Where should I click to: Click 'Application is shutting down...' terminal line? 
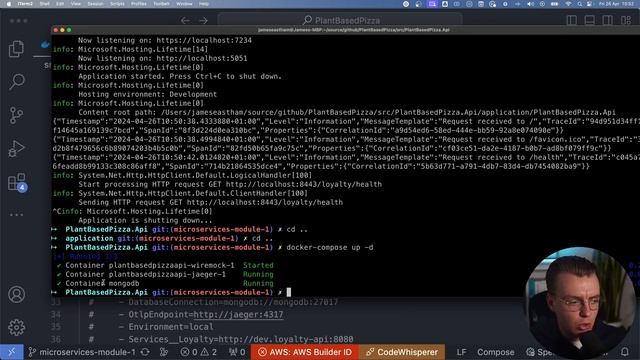pyautogui.click(x=145, y=220)
